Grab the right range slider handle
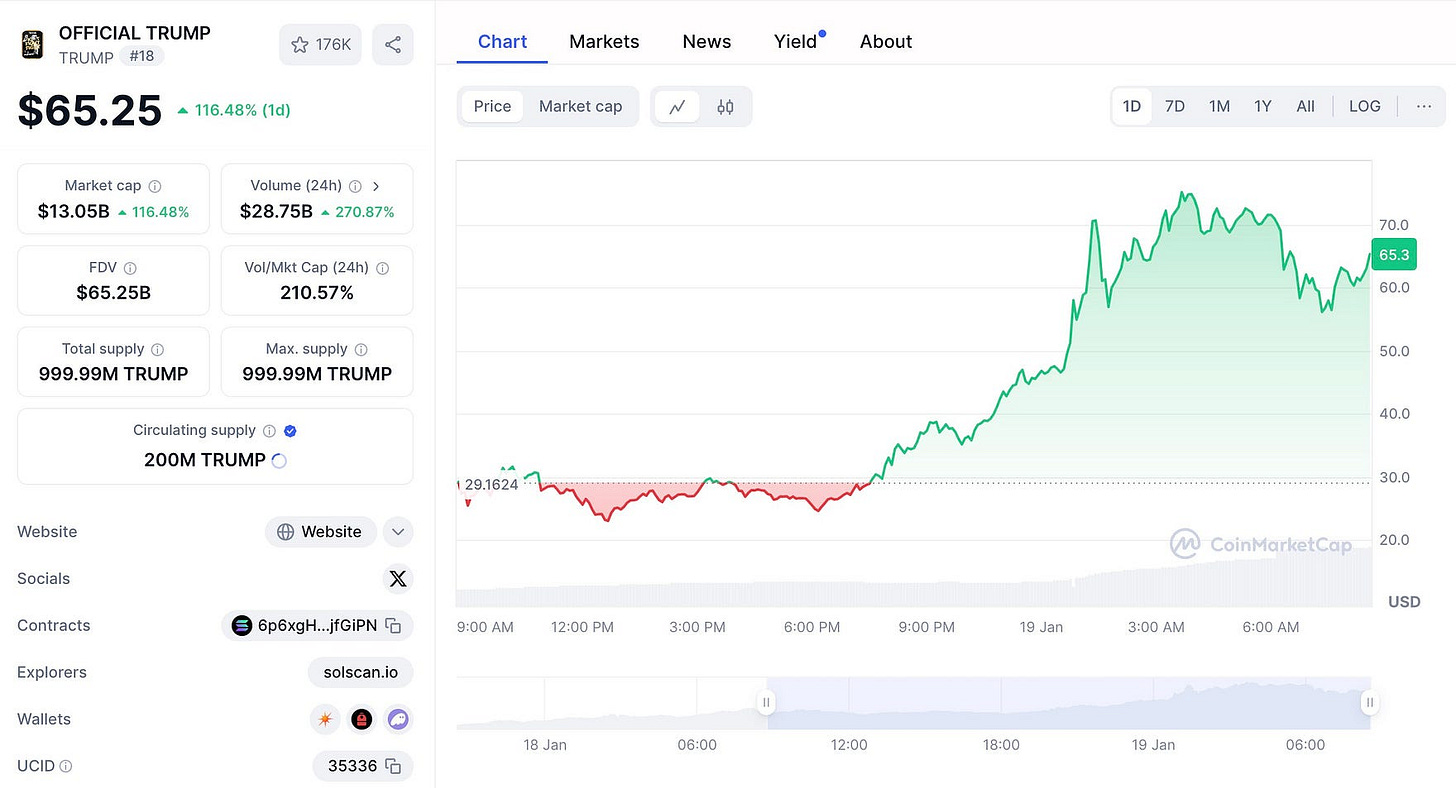Image resolution: width=1456 pixels, height=788 pixels. point(1369,703)
